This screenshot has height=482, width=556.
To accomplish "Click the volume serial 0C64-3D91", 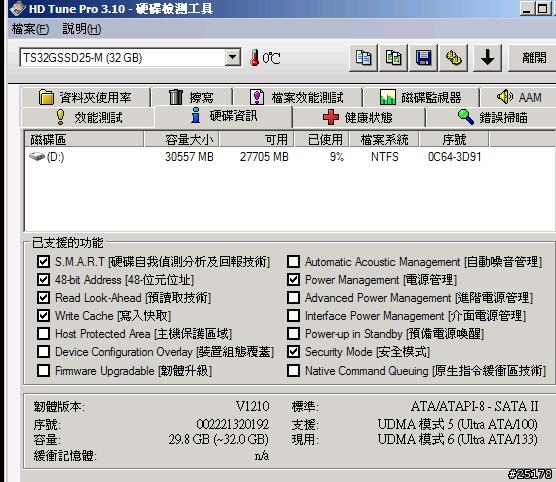I will tap(455, 157).
